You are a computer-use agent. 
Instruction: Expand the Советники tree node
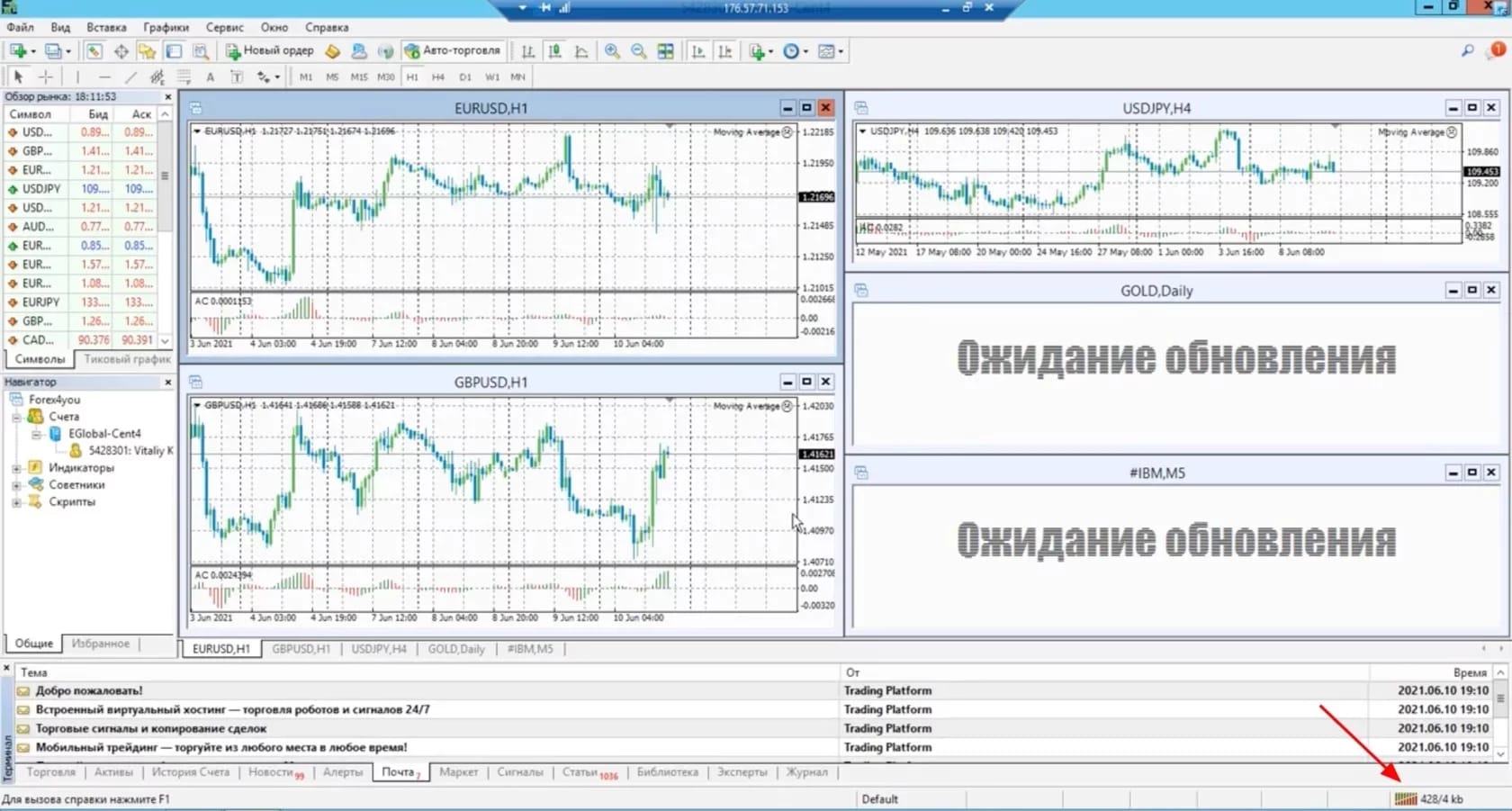click(x=16, y=485)
